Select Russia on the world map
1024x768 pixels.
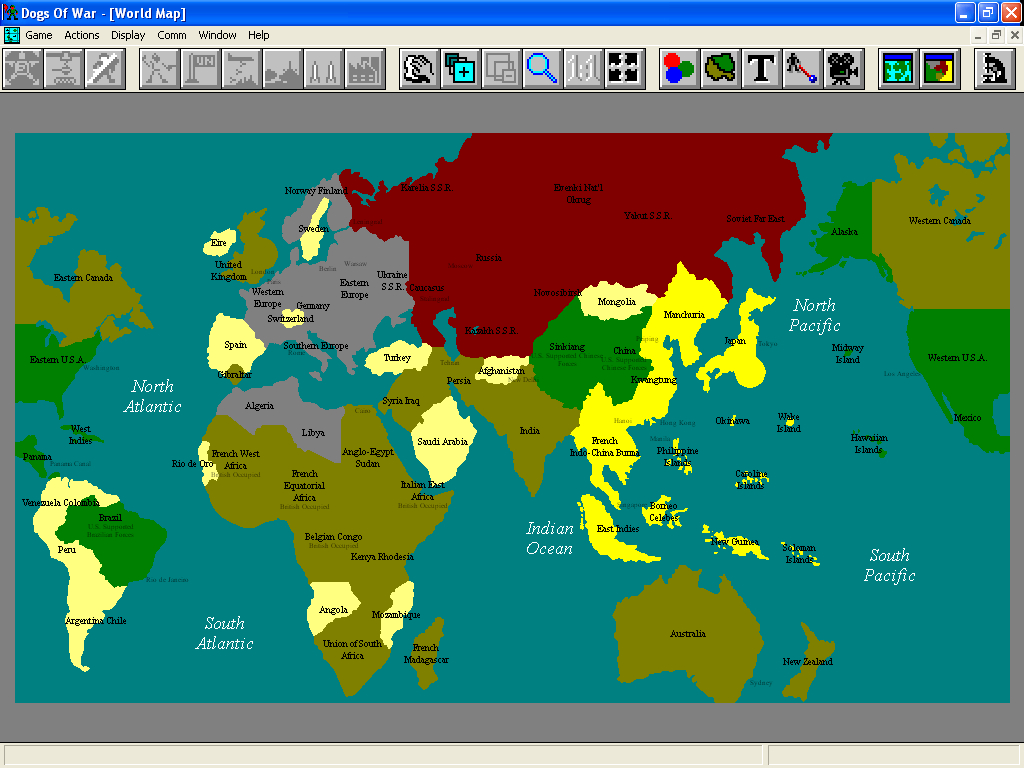coord(488,258)
